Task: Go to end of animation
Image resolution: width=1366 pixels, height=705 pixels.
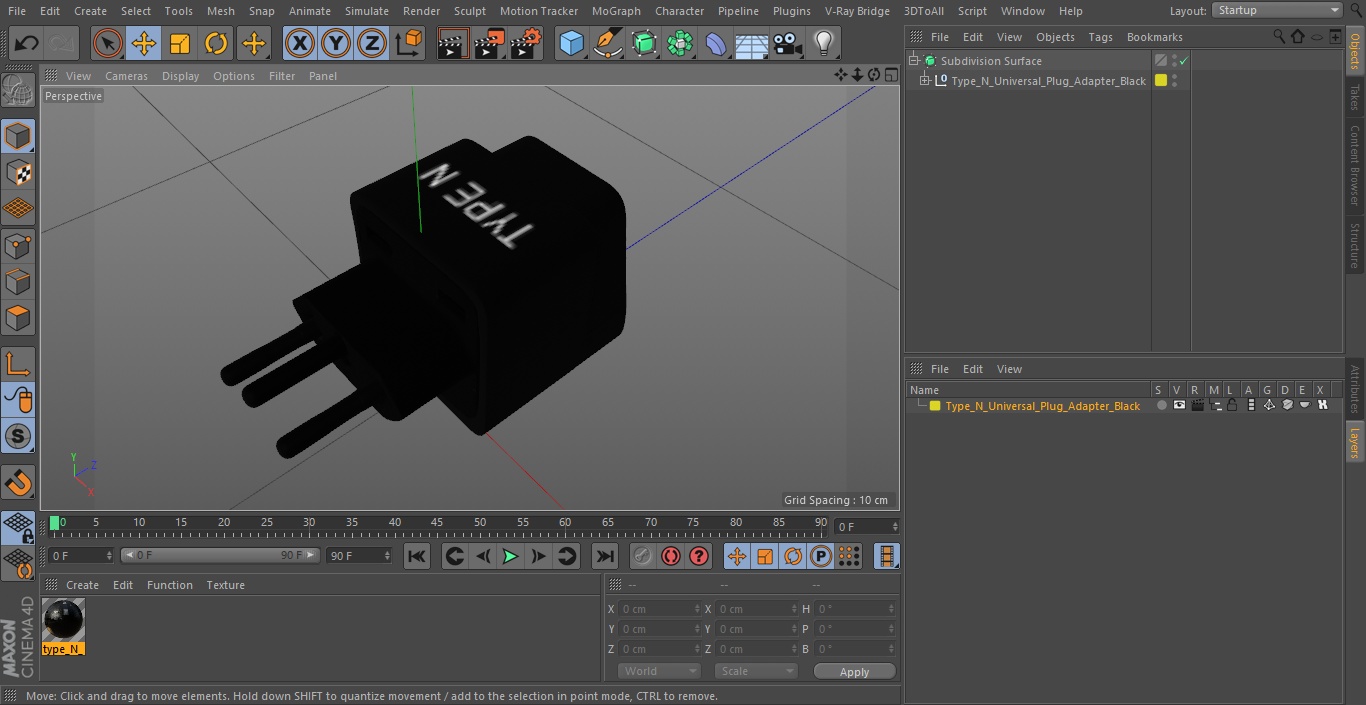Action: [605, 556]
